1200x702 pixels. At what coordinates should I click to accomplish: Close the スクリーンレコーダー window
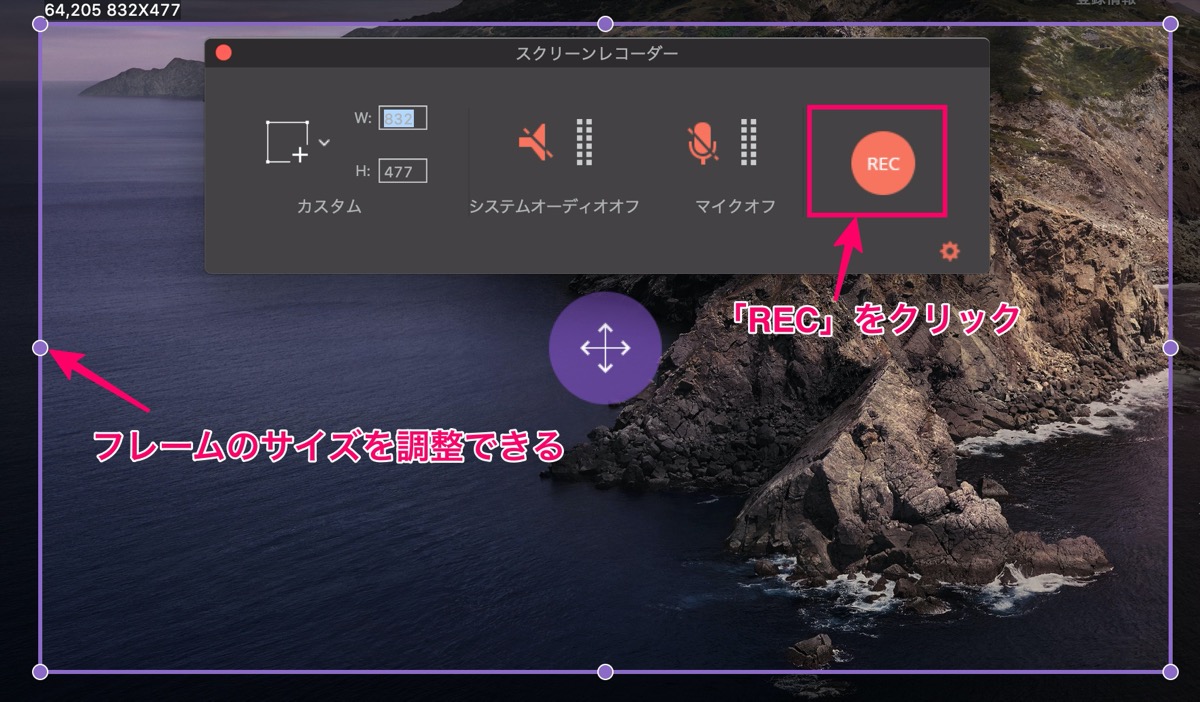click(x=224, y=52)
